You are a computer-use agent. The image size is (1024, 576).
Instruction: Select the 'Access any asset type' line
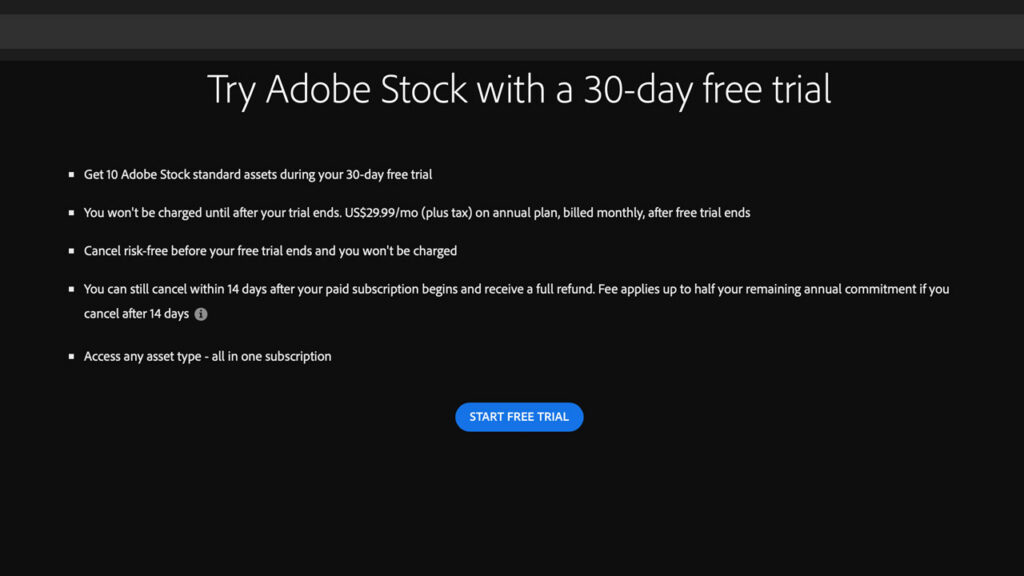pyautogui.click(x=208, y=357)
